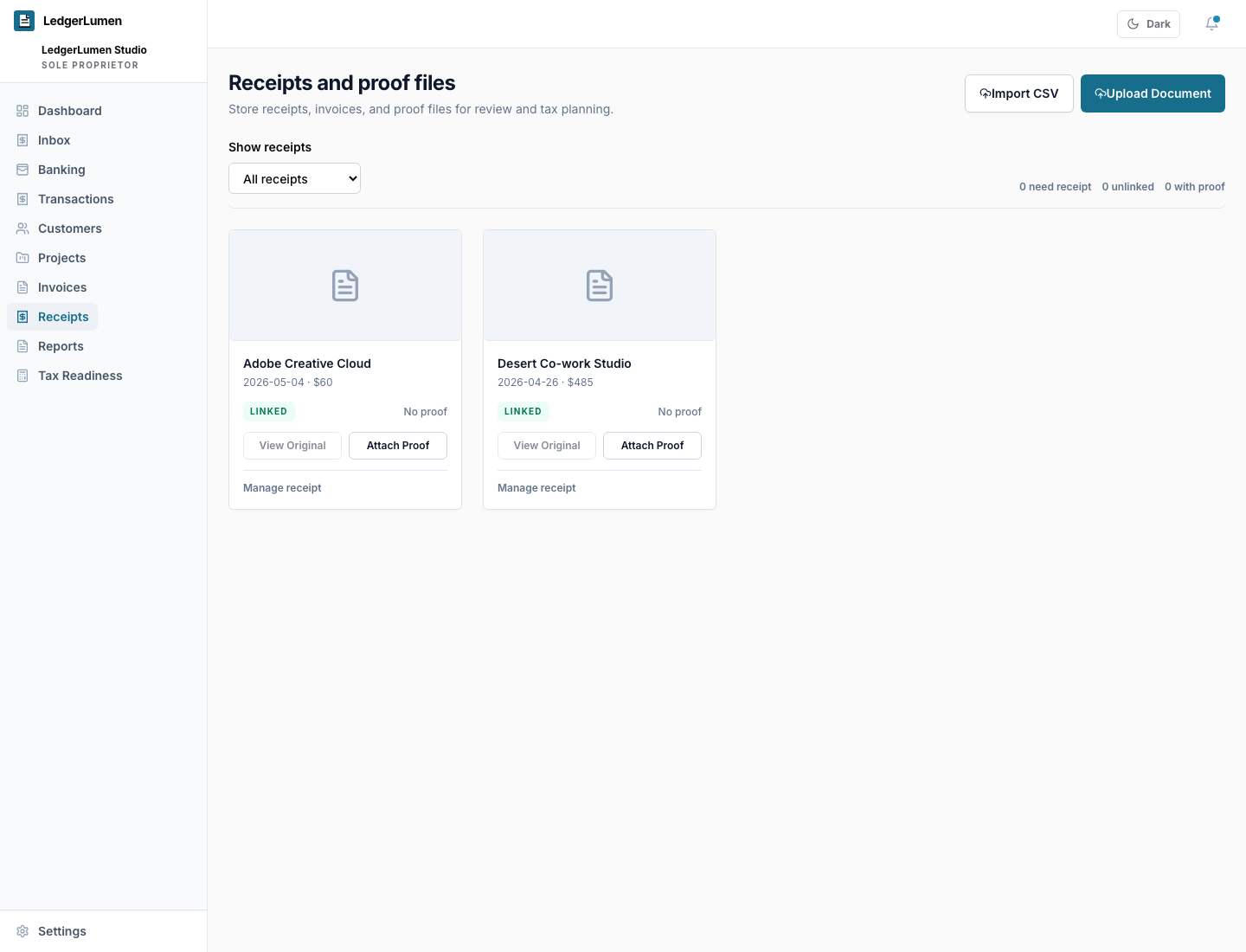Click the Reports icon in sidebar
Screen dimensions: 1246x952
click(x=22, y=346)
